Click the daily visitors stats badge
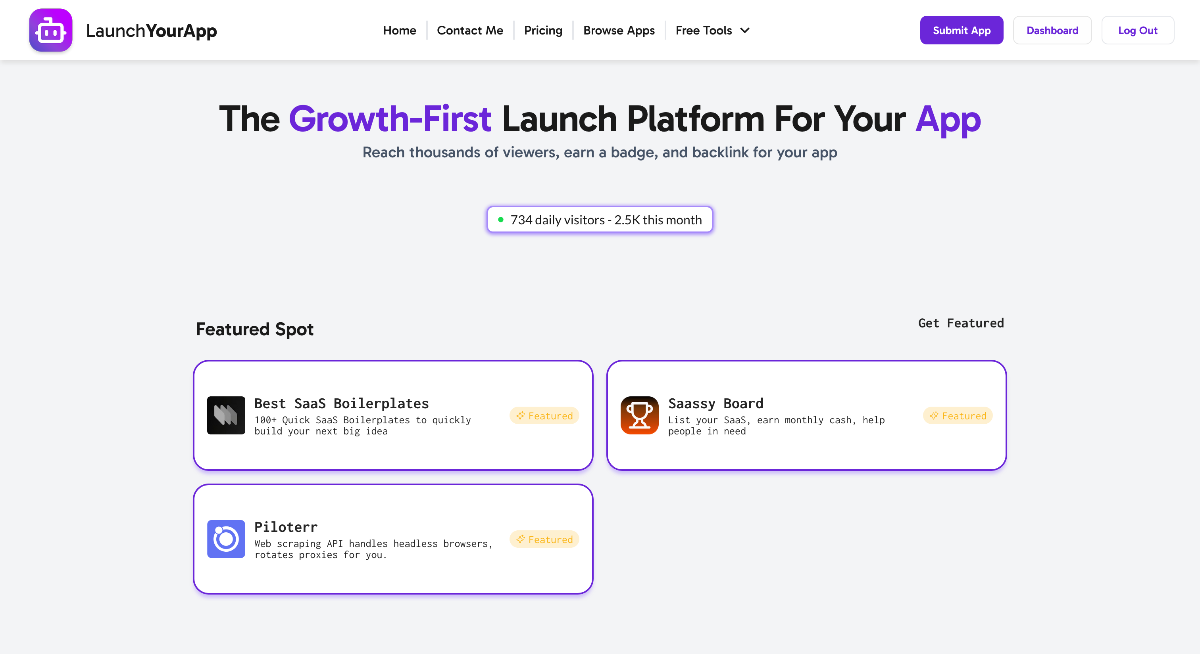1200x654 pixels. 599,219
